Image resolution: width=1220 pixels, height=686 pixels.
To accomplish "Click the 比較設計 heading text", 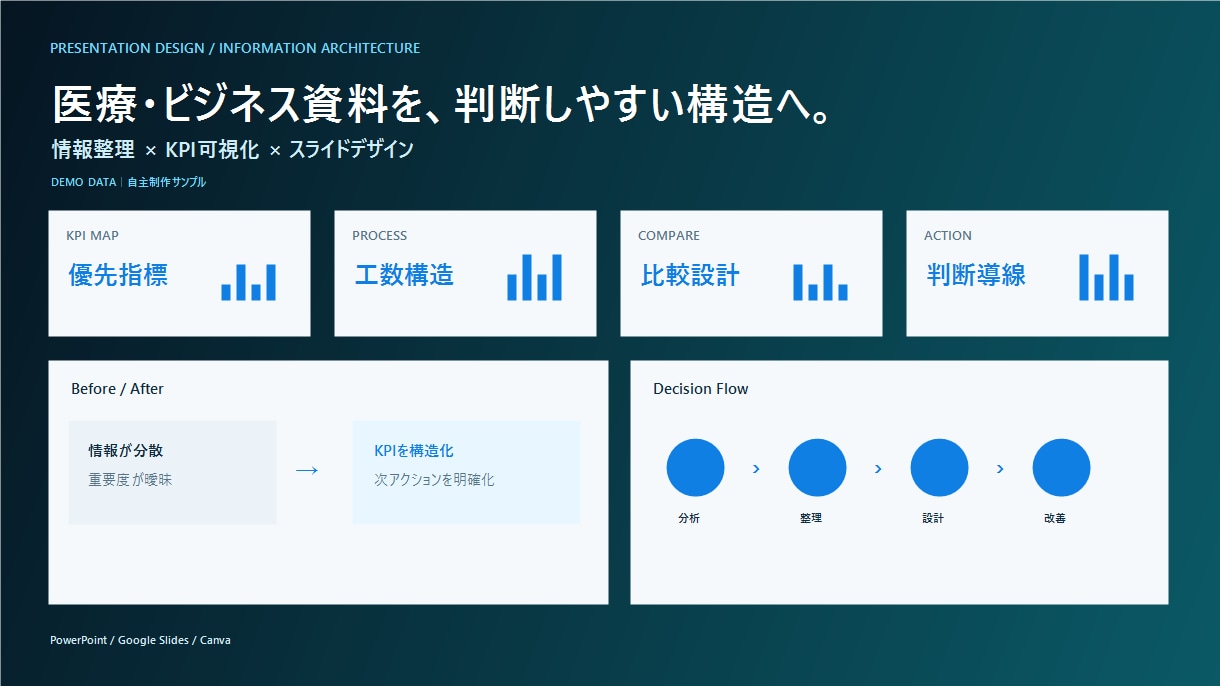I will [x=690, y=275].
